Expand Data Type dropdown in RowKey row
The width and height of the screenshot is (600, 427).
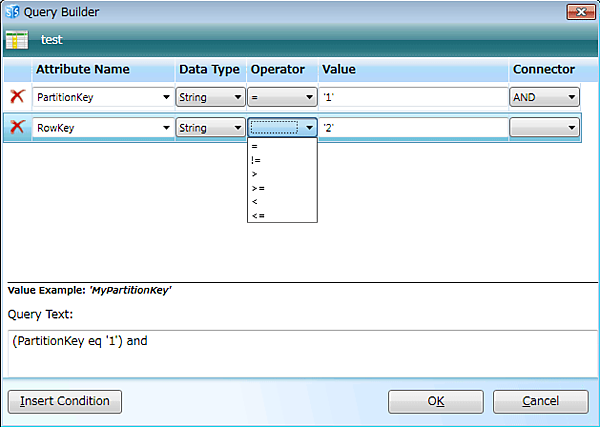[x=237, y=128]
